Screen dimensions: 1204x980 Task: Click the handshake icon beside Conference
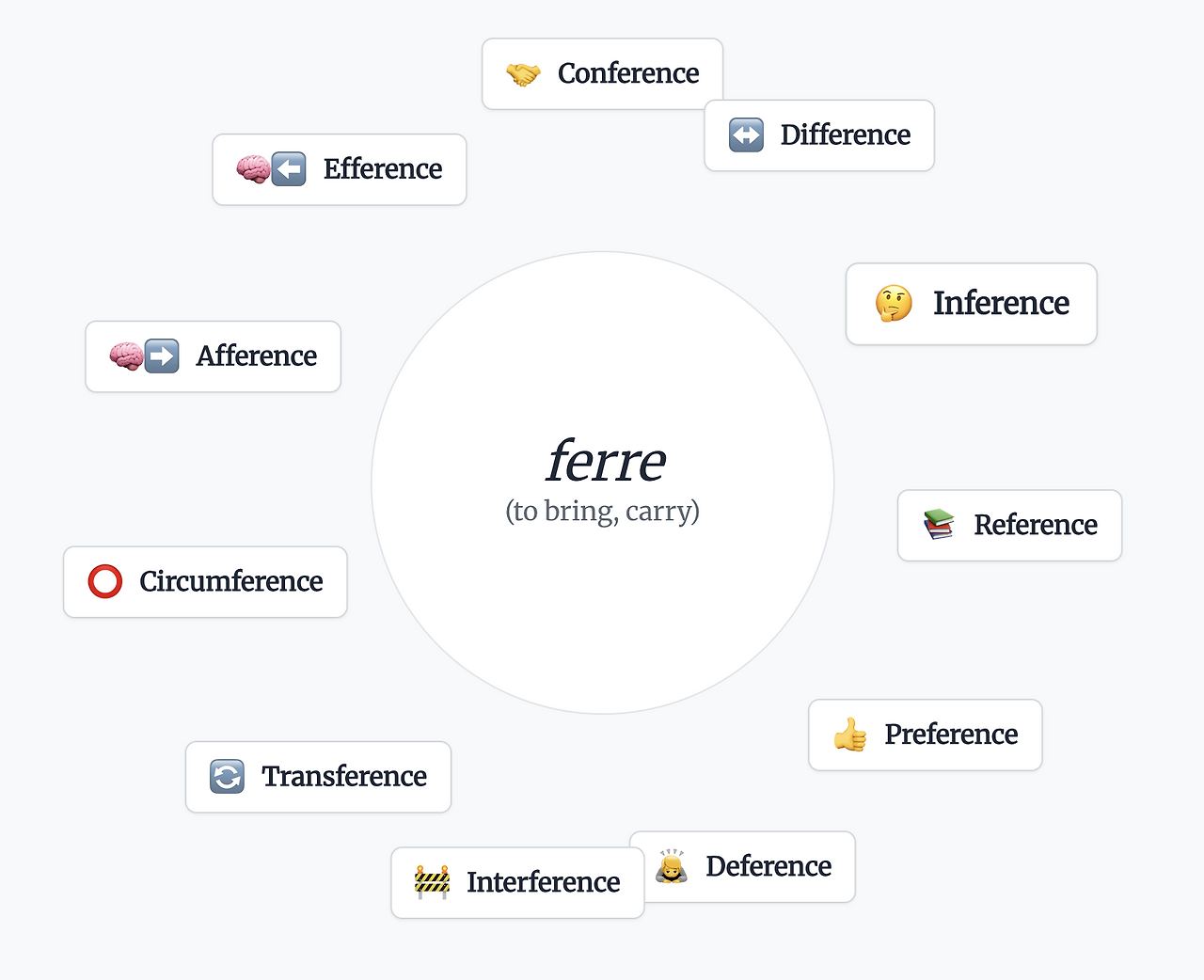click(523, 74)
